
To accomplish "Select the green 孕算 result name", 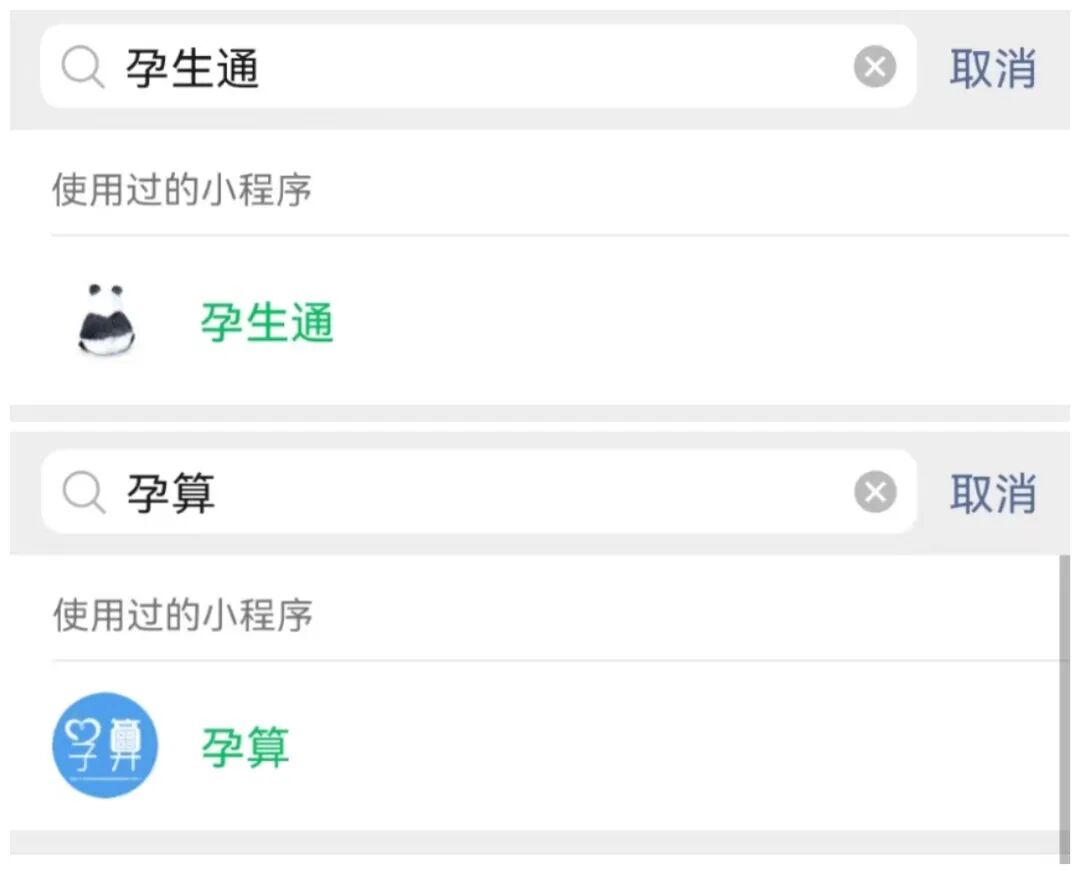I will (x=245, y=747).
